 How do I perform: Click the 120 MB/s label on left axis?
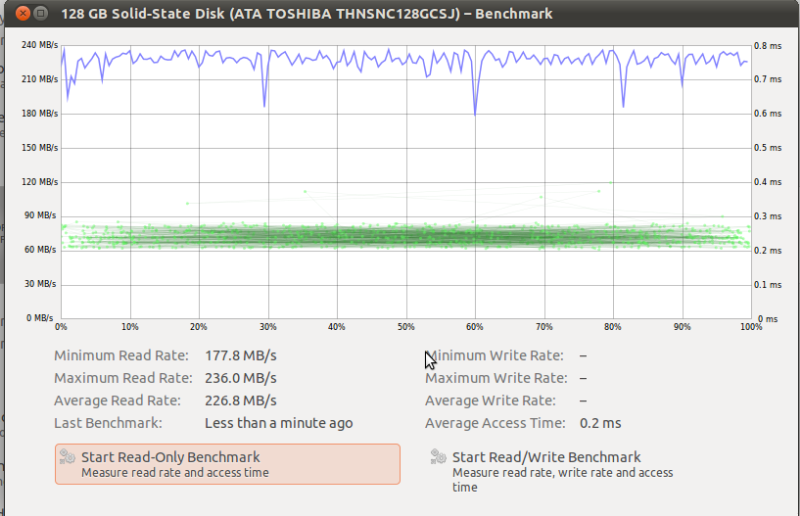pos(39,182)
